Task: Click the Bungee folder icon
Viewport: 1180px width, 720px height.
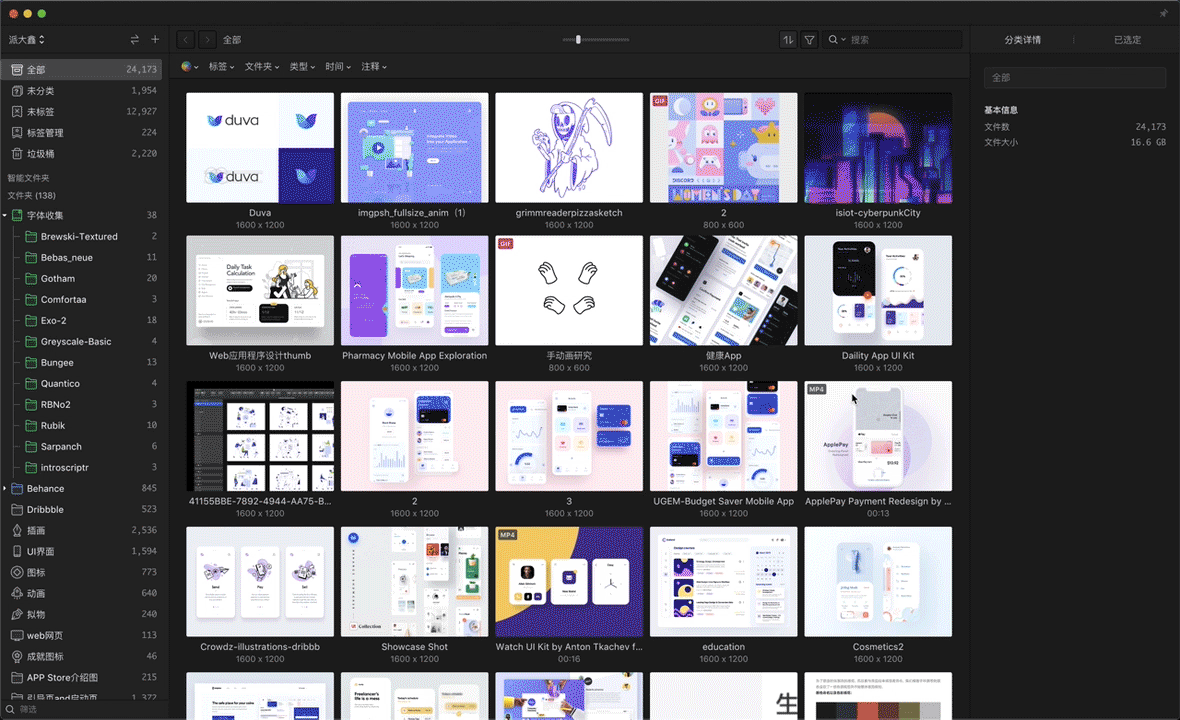Action: coord(31,363)
